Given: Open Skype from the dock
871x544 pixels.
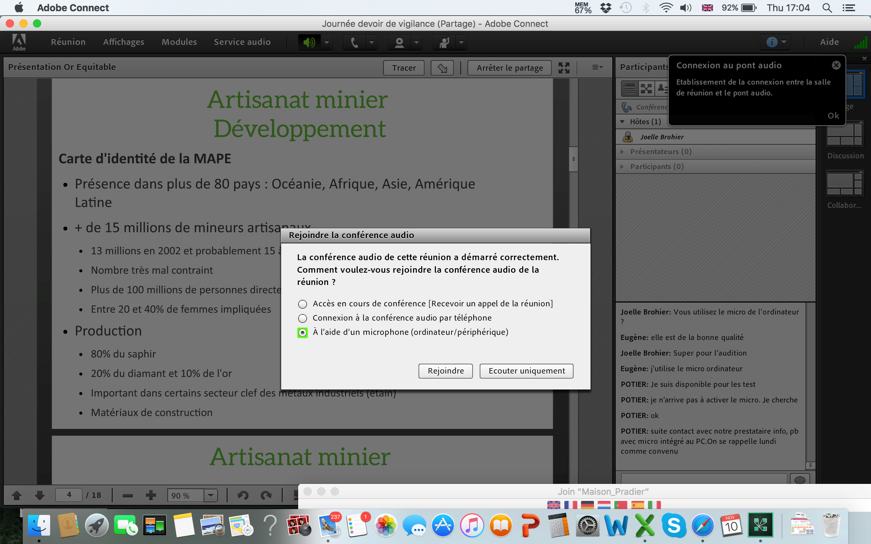Looking at the screenshot, I should tap(673, 525).
